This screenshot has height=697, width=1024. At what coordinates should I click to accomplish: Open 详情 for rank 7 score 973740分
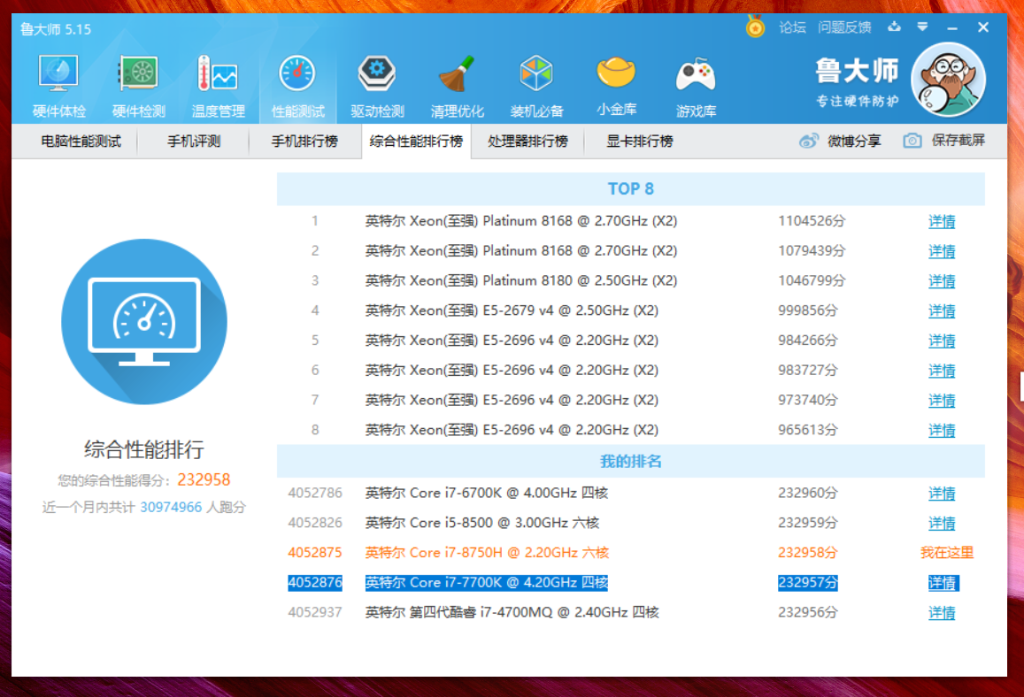point(942,400)
